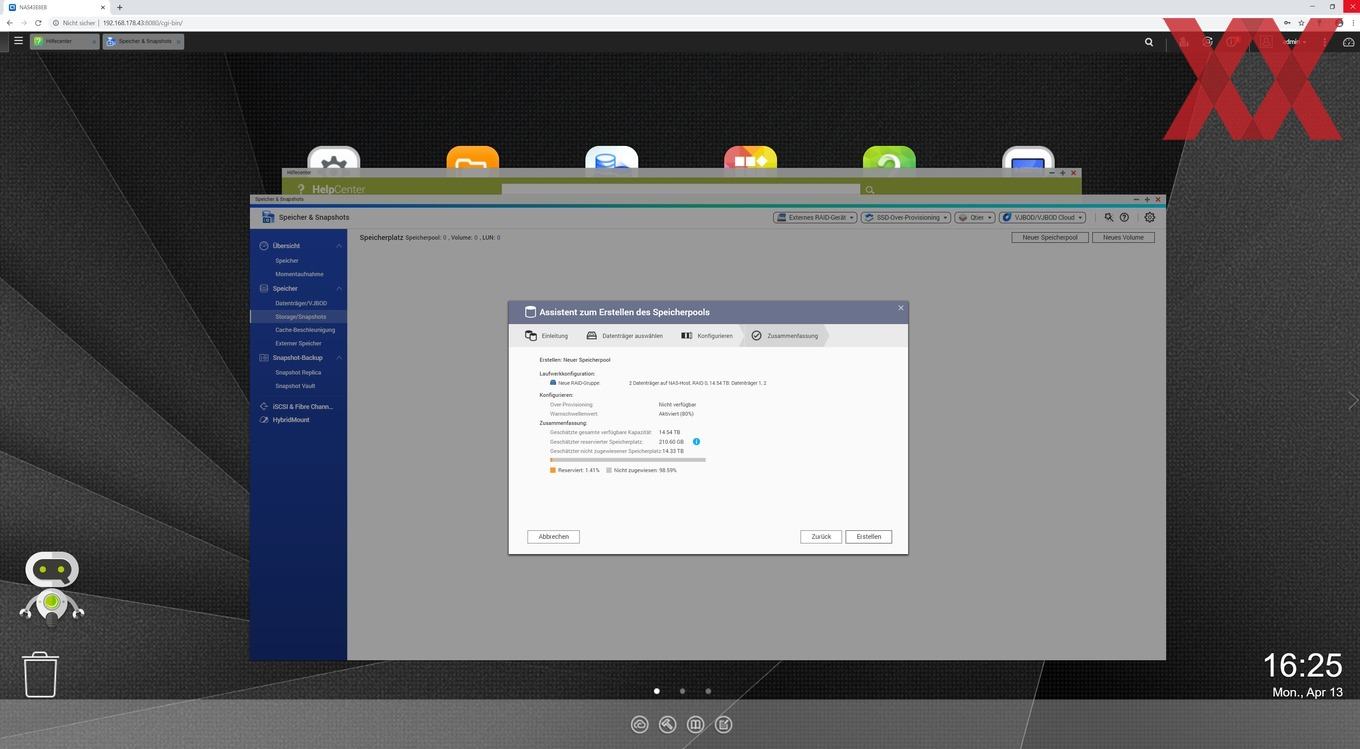Open the Recycle Bin on the desktop
The width and height of the screenshot is (1360, 749).
(x=41, y=674)
